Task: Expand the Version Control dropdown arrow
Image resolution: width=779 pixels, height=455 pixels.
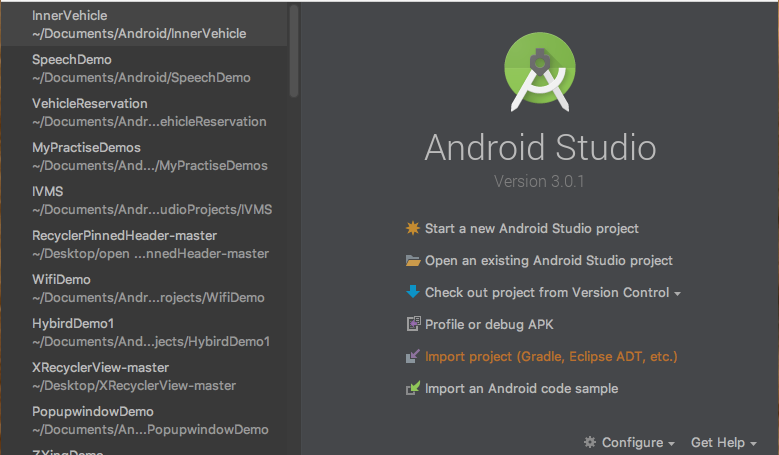Action: click(x=677, y=294)
